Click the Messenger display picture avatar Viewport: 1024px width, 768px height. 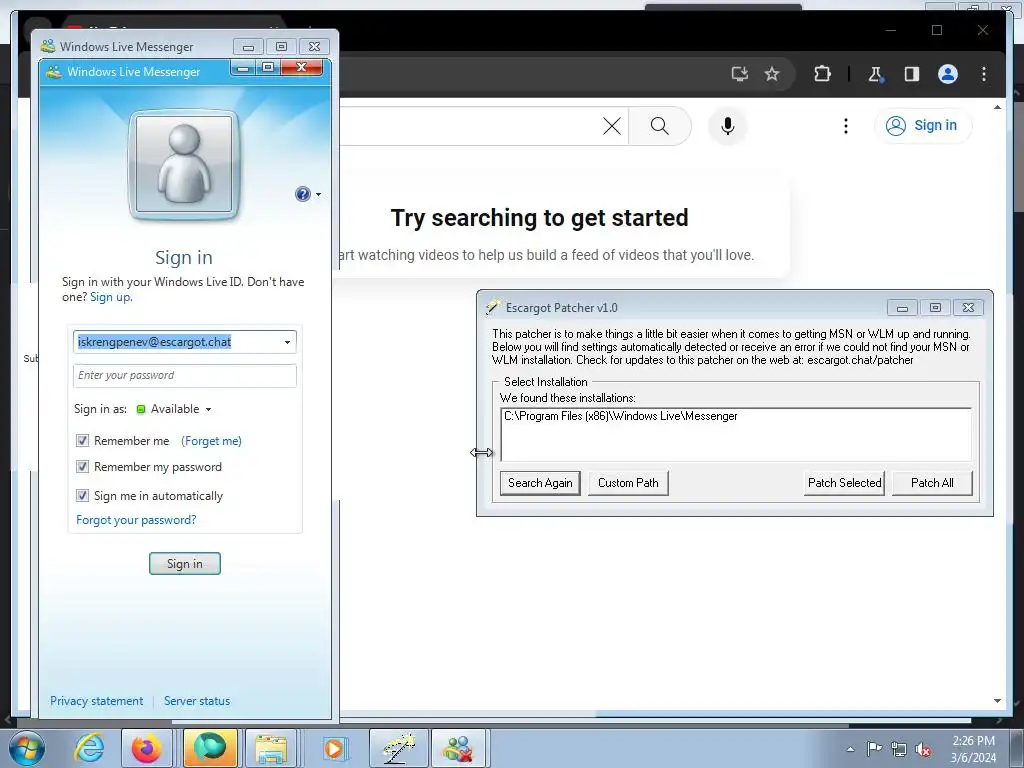[x=184, y=165]
